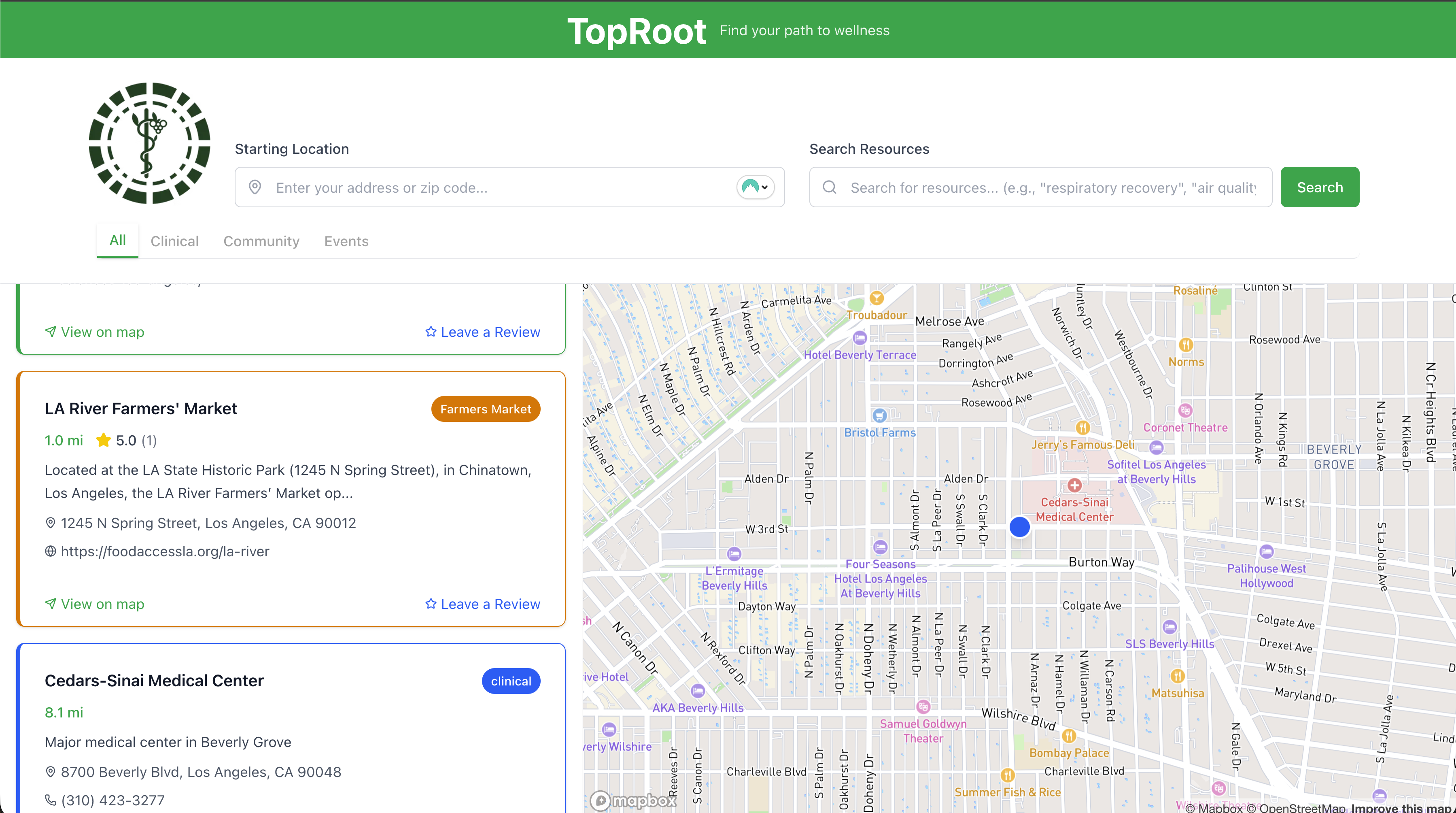Click the blue current-location dot on map
The width and height of the screenshot is (1456, 813).
pyautogui.click(x=1020, y=527)
